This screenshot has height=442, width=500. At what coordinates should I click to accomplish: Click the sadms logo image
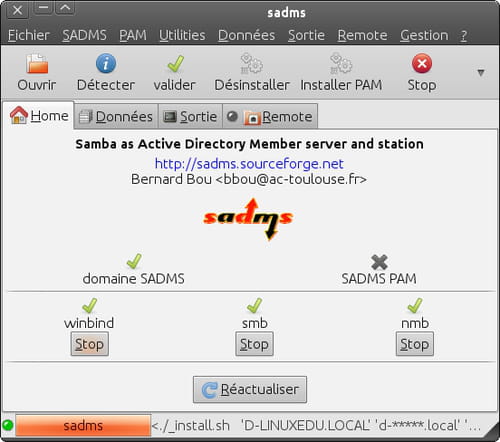[x=248, y=219]
